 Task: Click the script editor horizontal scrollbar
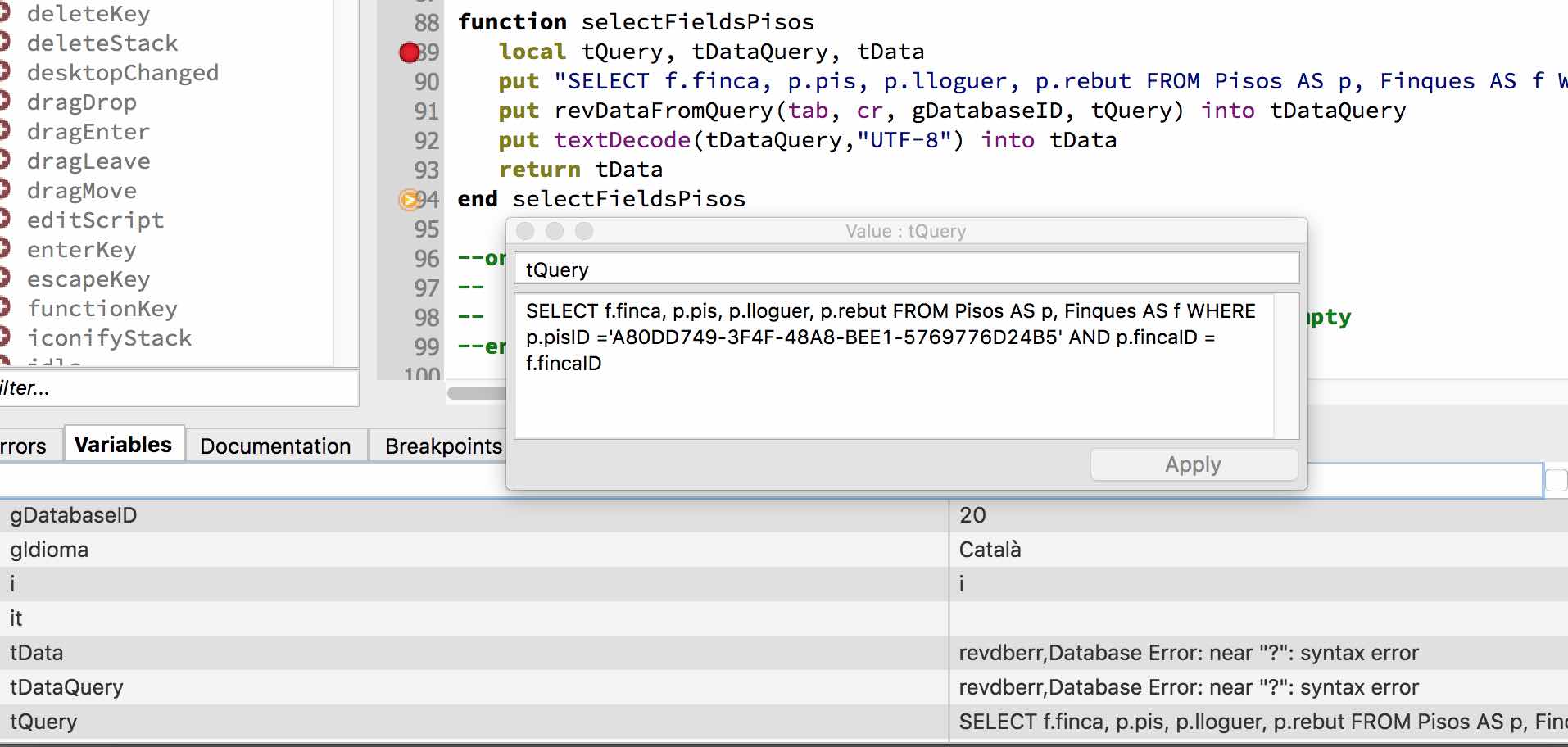click(x=477, y=393)
